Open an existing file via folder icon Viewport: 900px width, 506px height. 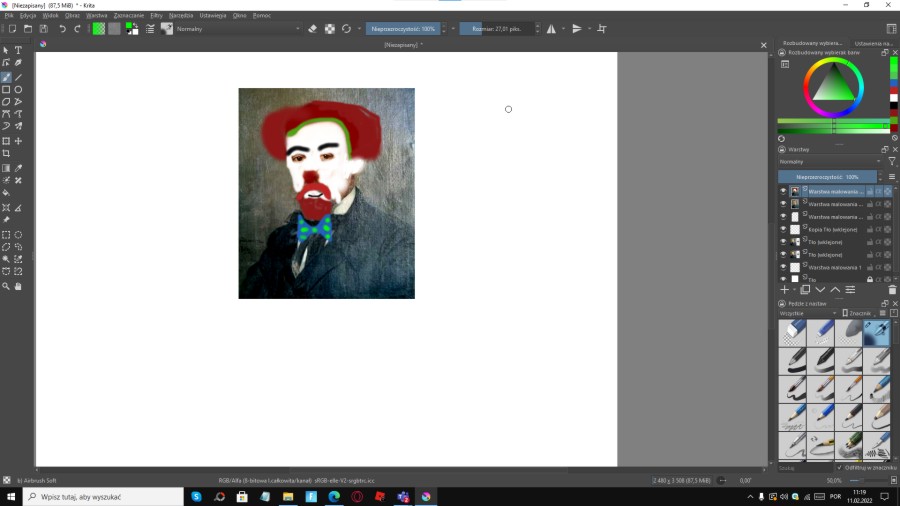28,29
